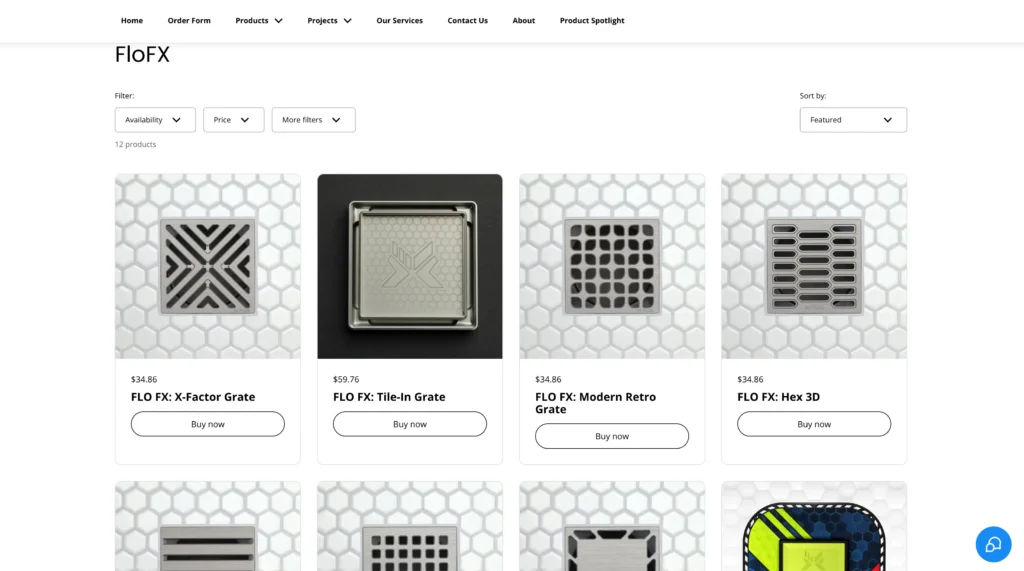The height and width of the screenshot is (571, 1024).
Task: Open the FLO FX: Hex 3D title link
Action: (778, 397)
